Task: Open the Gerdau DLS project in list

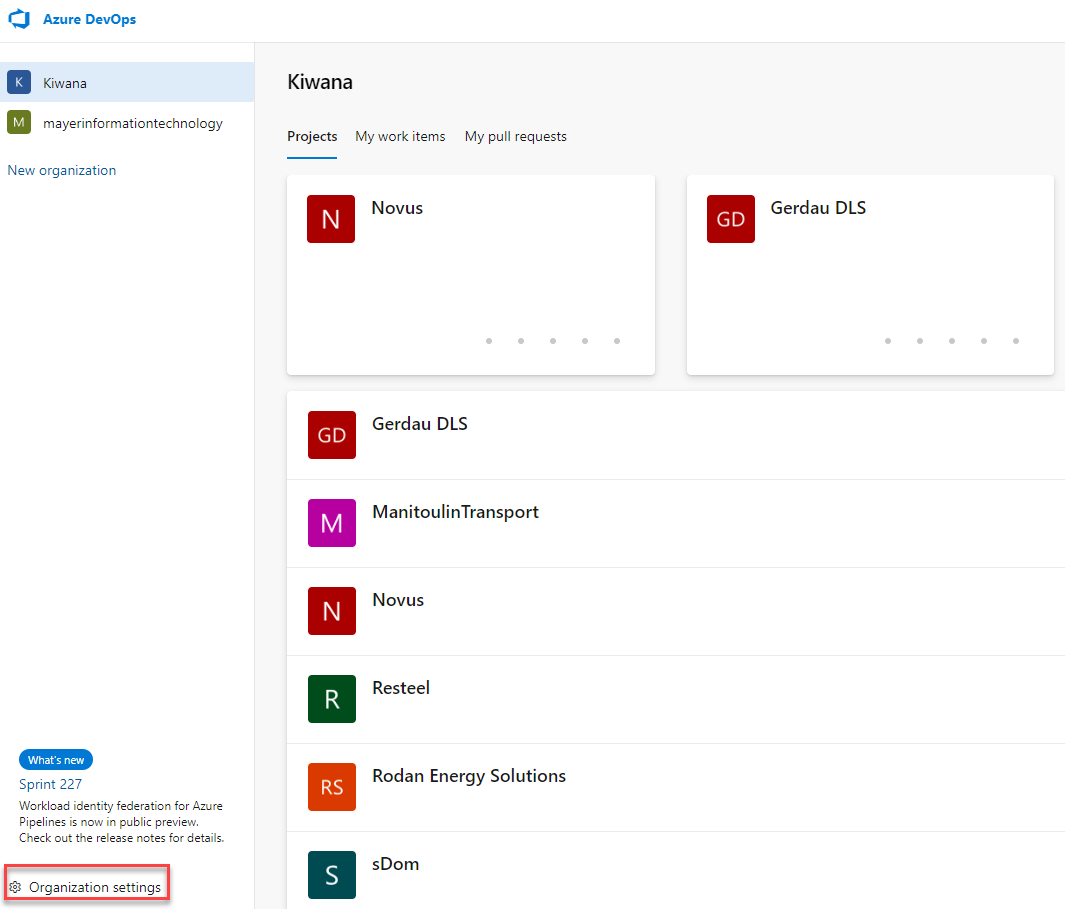Action: coord(420,424)
